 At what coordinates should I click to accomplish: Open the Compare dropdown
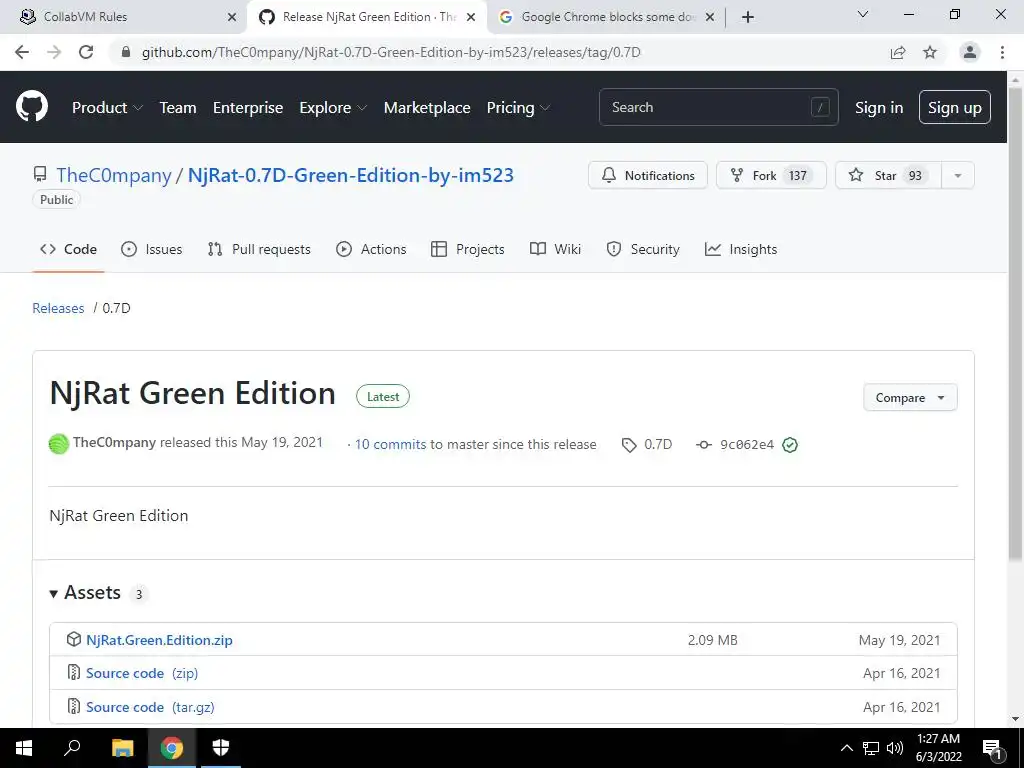click(910, 398)
